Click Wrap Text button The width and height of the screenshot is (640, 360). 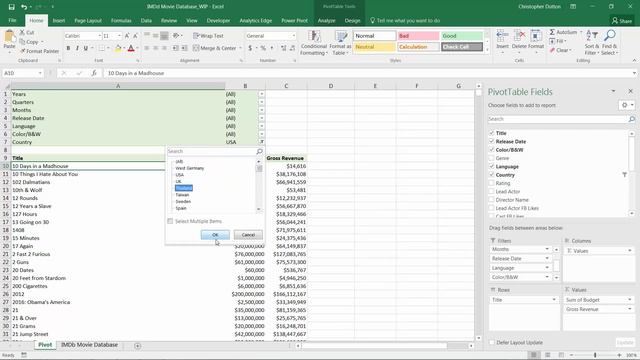tap(208, 36)
